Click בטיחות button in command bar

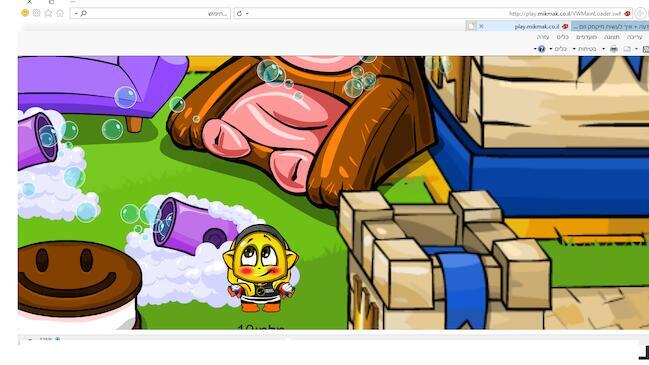(587, 49)
